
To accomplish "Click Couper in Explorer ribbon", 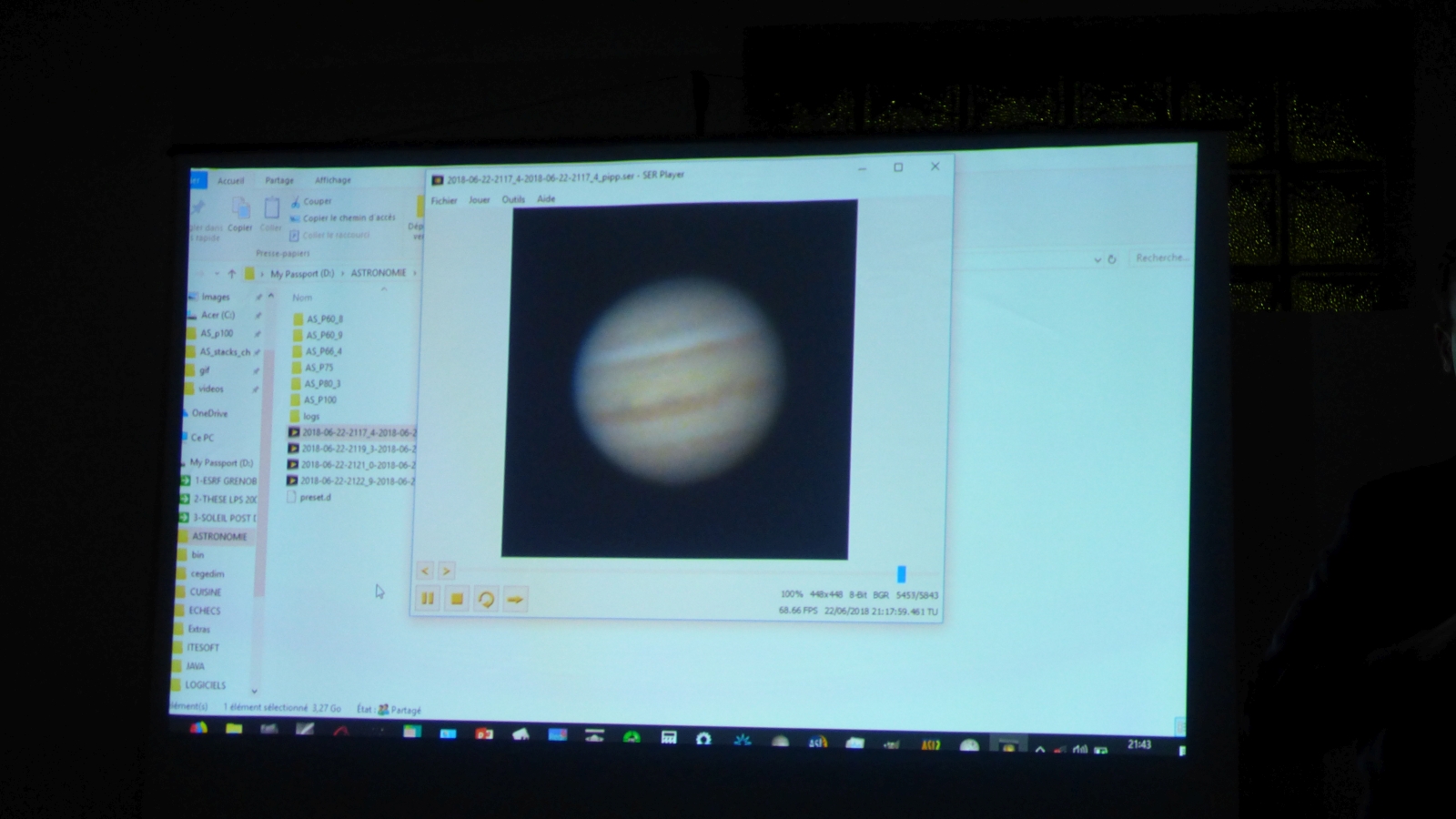I will point(311,201).
